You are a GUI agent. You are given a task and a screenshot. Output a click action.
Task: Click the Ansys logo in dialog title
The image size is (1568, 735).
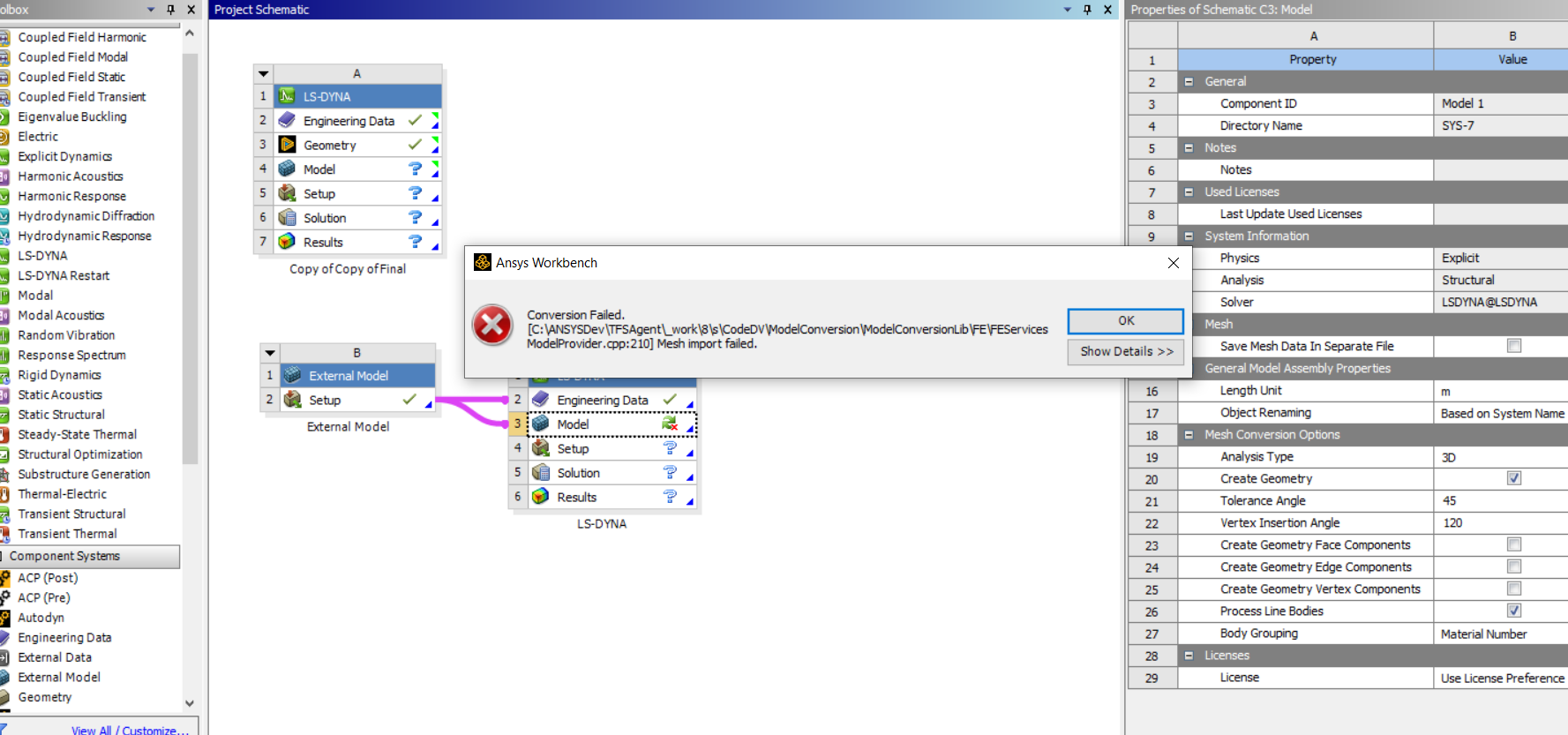[x=483, y=262]
